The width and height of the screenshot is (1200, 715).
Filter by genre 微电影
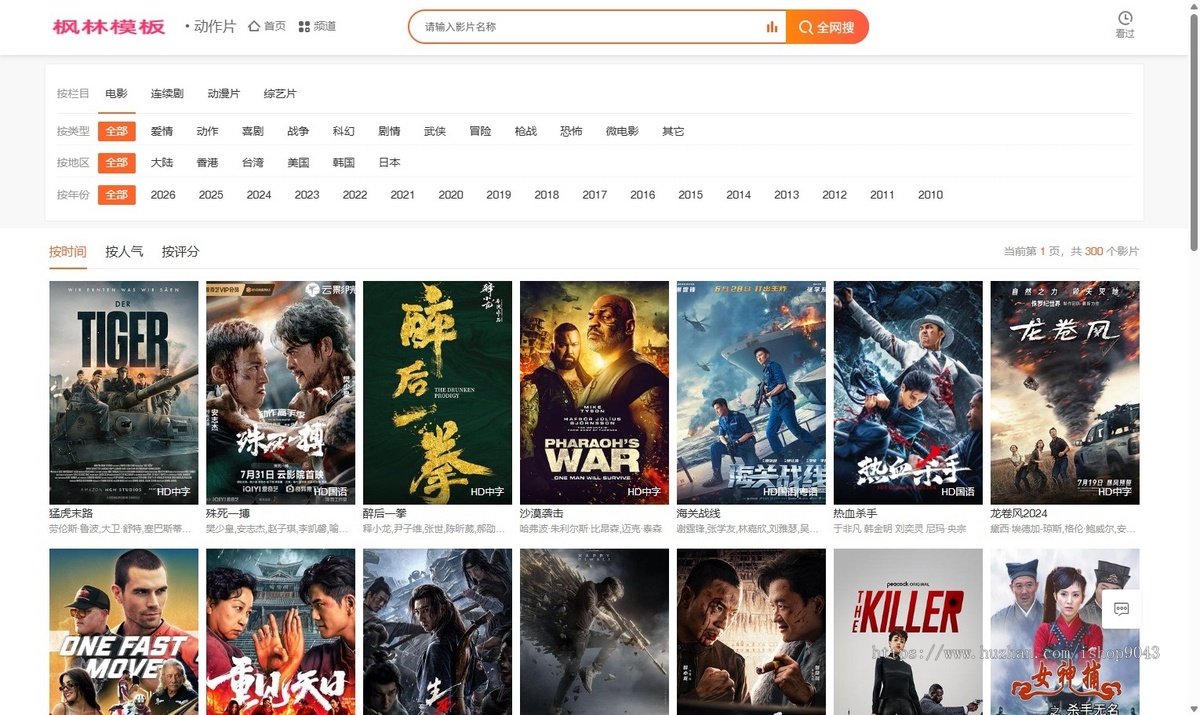(622, 131)
